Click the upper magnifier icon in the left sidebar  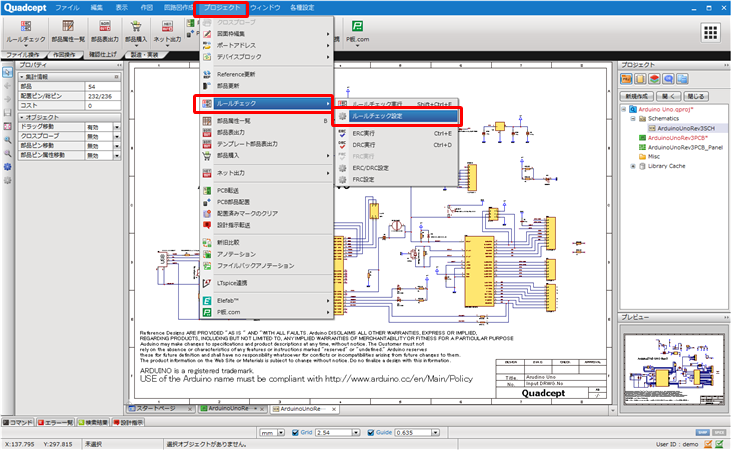pos(7,139)
